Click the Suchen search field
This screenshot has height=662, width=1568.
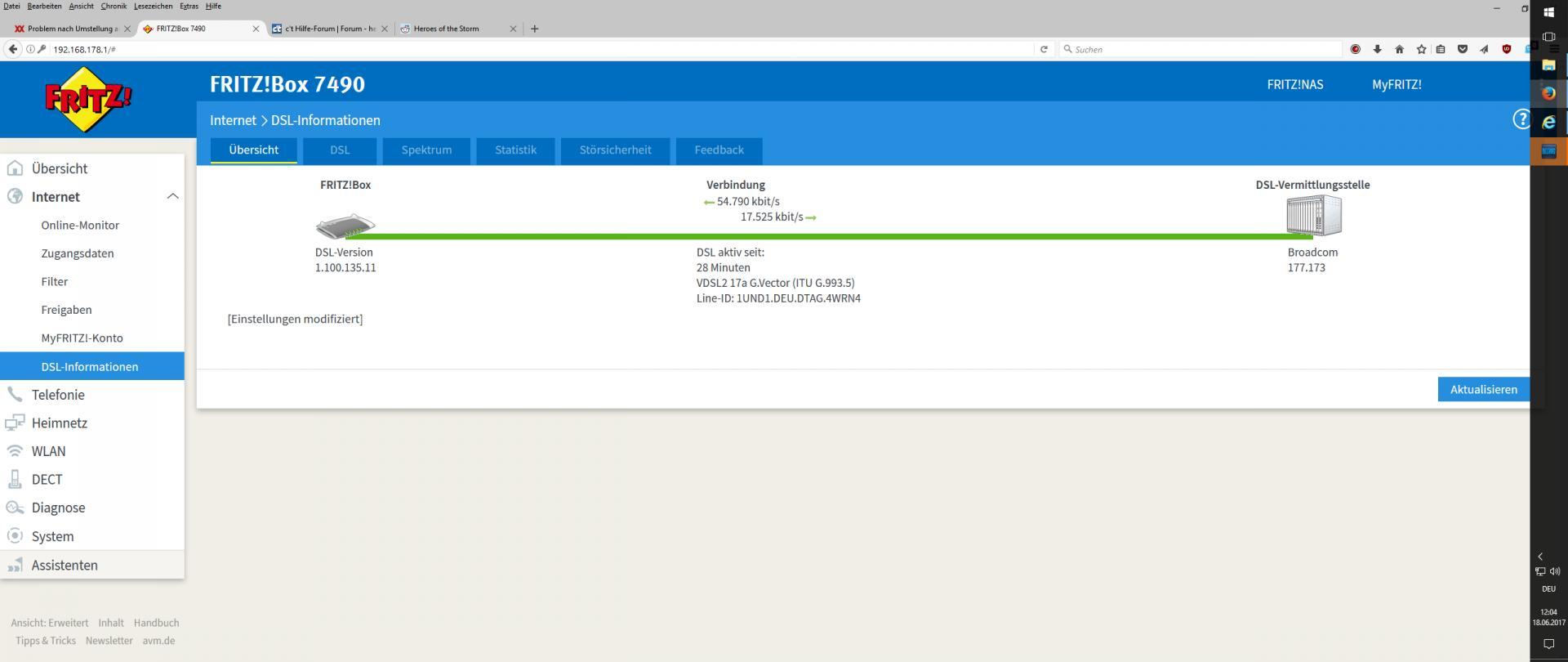(1200, 49)
